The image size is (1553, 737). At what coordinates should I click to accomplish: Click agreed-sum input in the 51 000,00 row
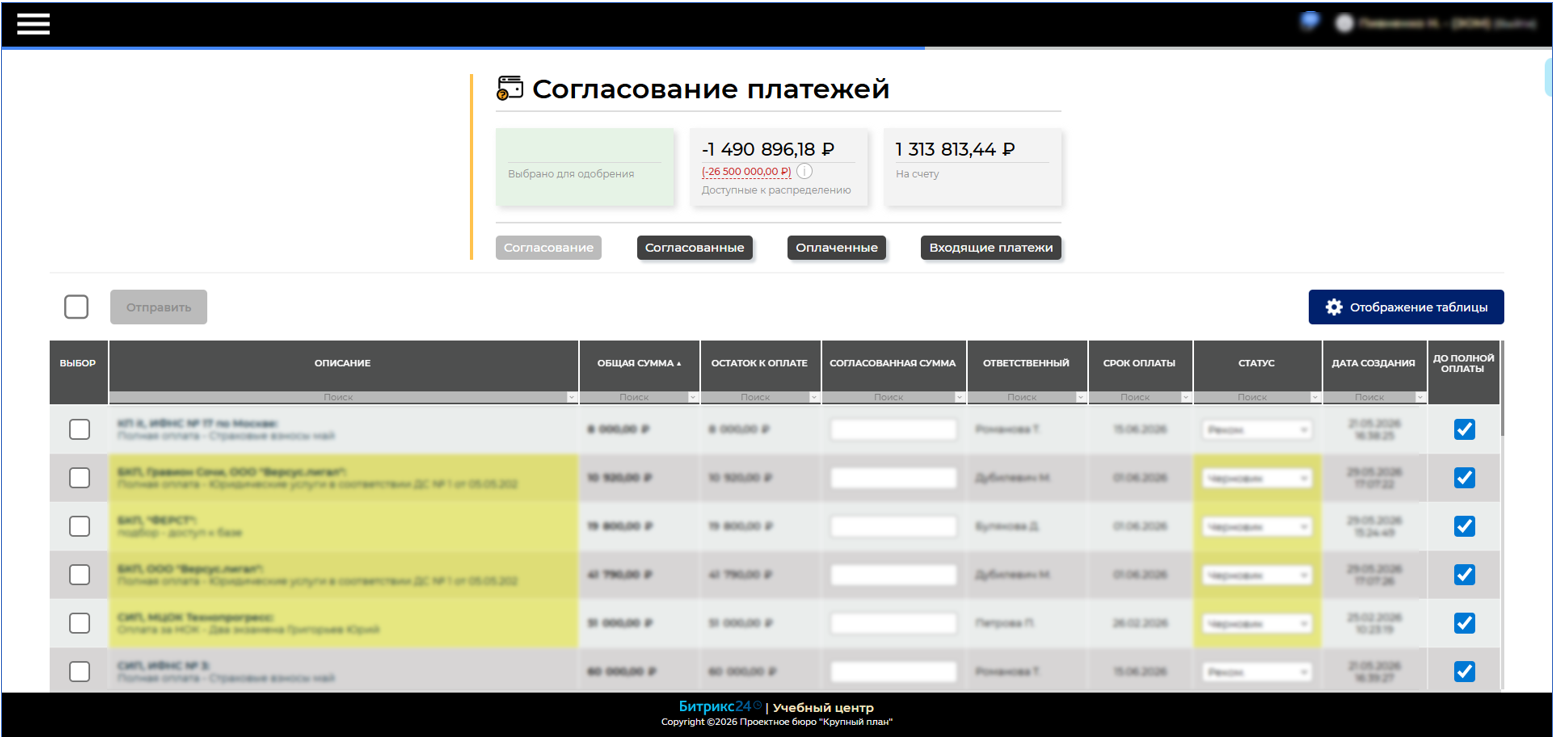[x=894, y=623]
